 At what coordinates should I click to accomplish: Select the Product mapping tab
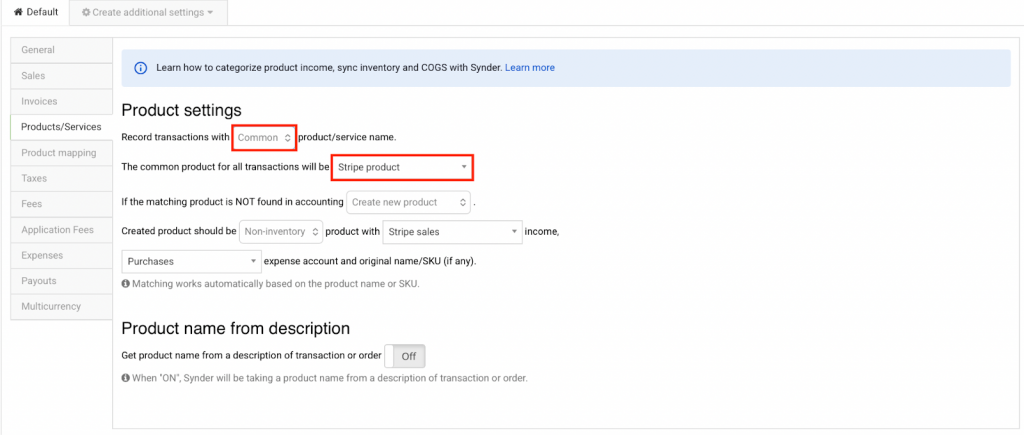[x=58, y=153]
